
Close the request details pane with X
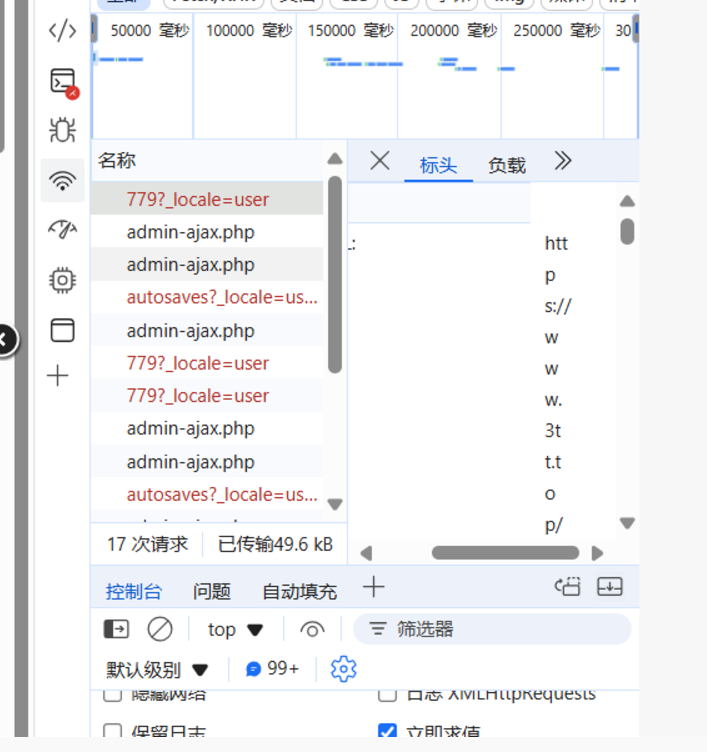[x=380, y=161]
